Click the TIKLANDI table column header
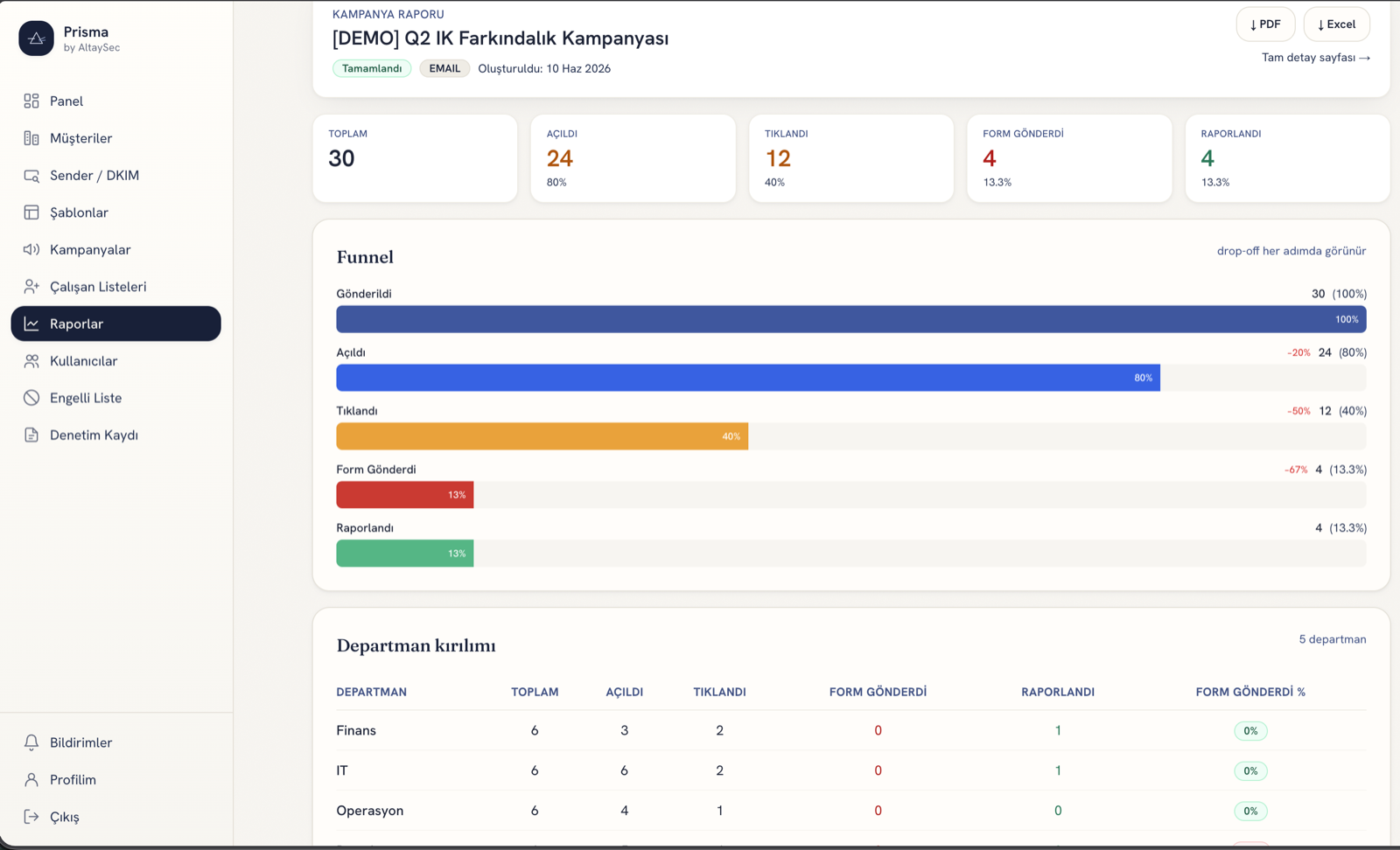 click(x=719, y=692)
